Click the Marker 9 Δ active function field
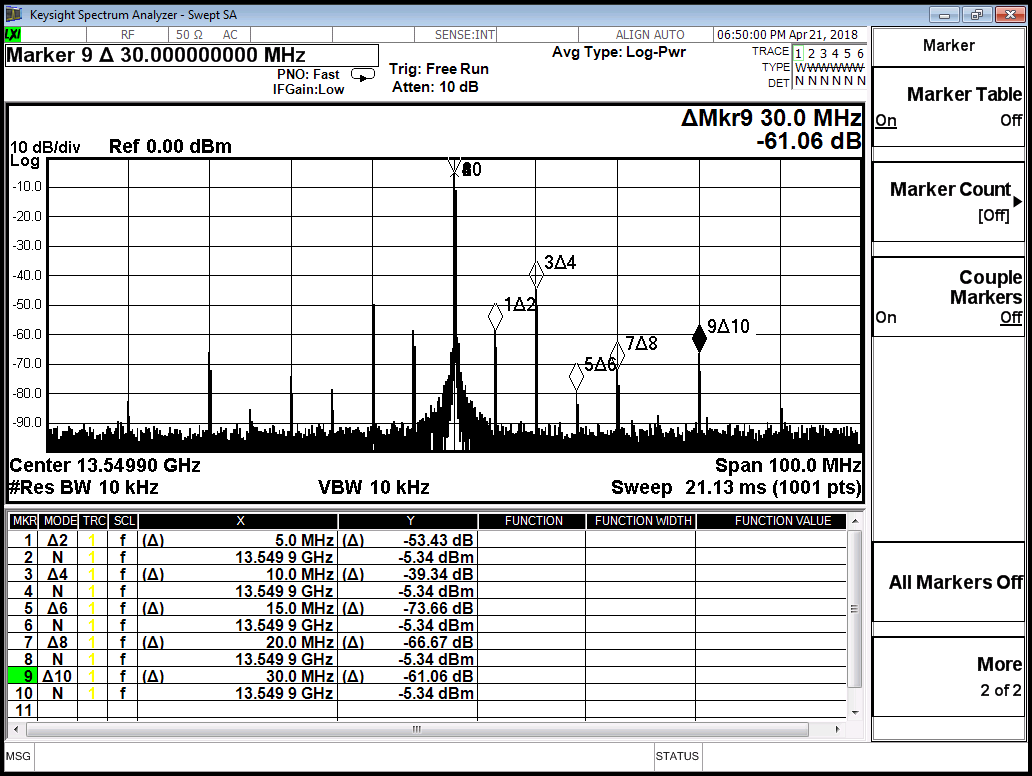 tap(192, 55)
